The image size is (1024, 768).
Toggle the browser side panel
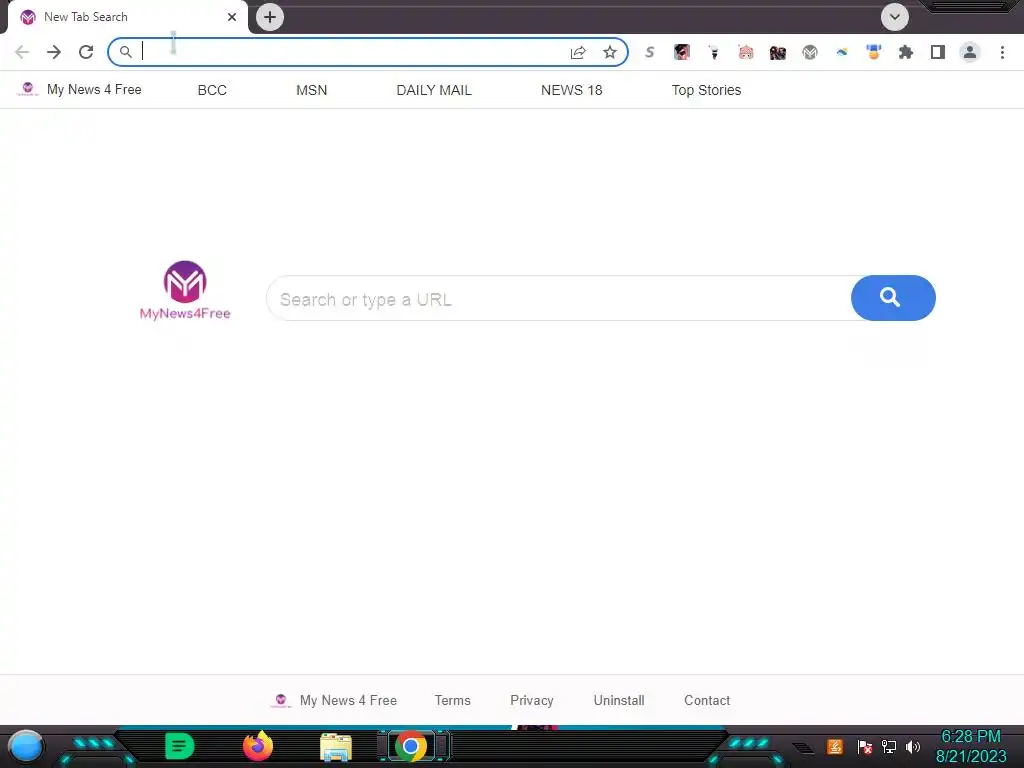[x=938, y=52]
